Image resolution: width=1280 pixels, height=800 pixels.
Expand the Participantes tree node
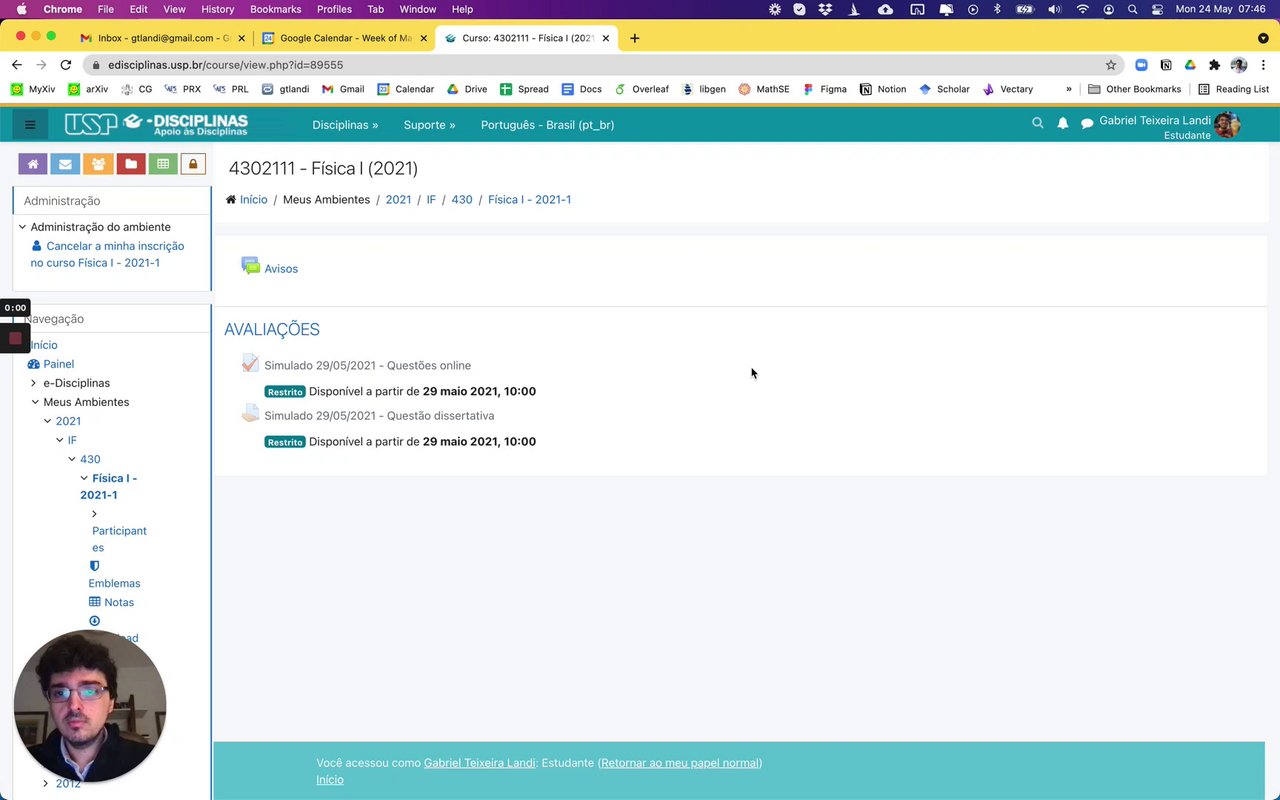[94, 514]
